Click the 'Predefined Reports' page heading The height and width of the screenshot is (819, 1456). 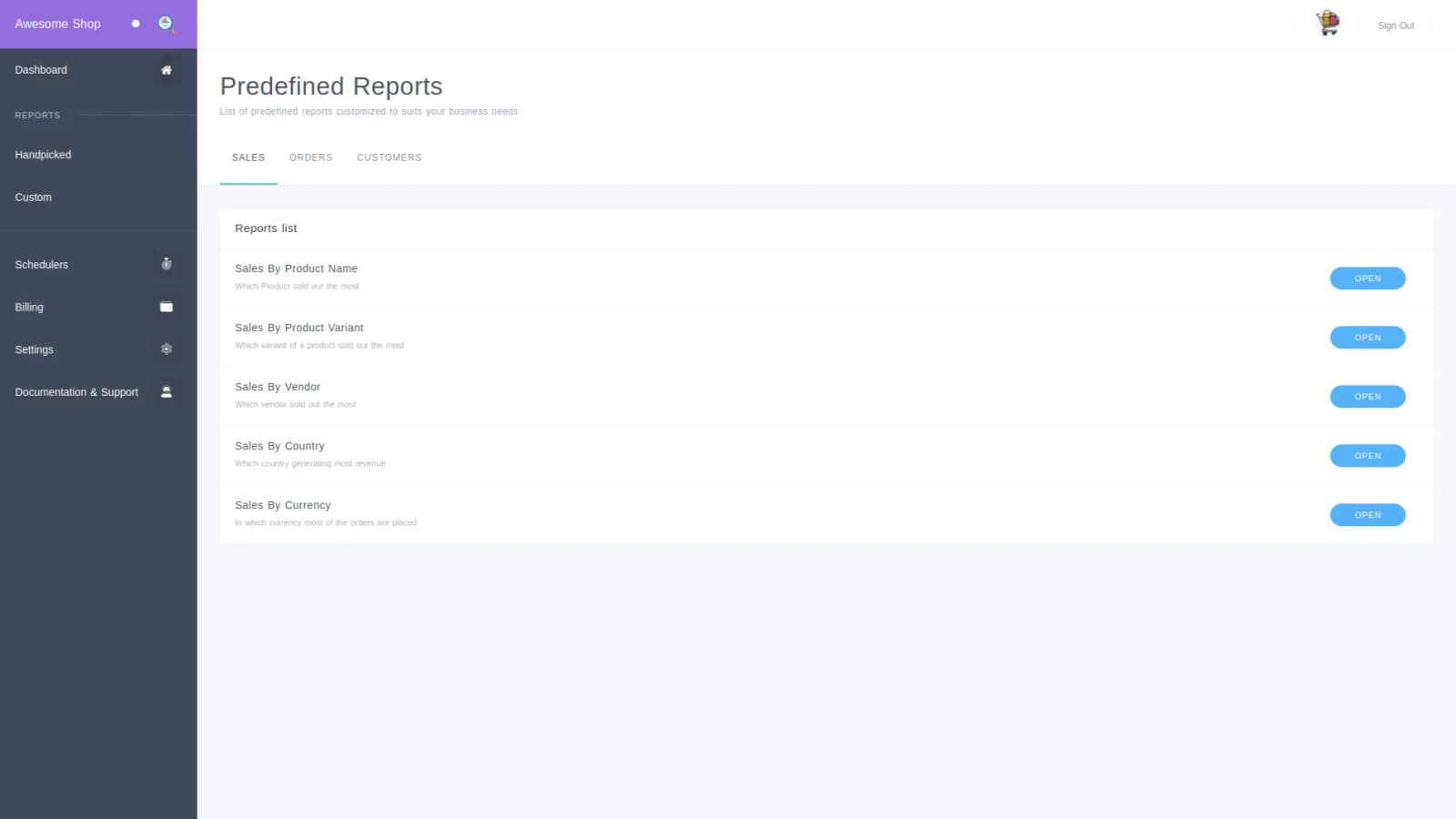point(331,86)
